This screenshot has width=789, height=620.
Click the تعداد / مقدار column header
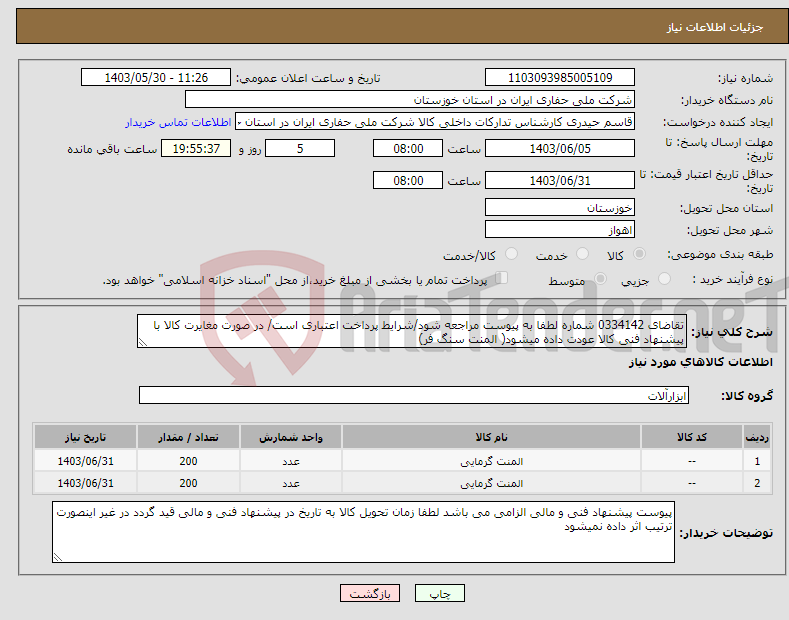[188, 437]
